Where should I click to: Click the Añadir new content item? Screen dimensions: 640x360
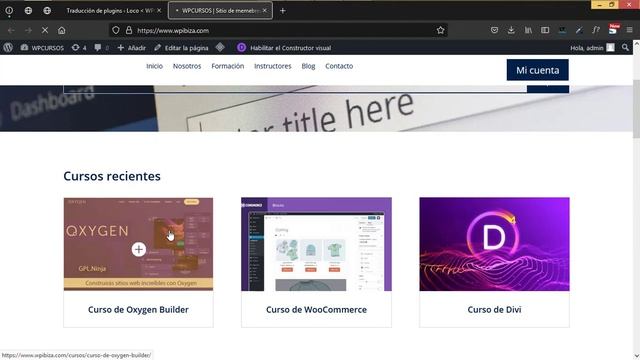point(131,48)
